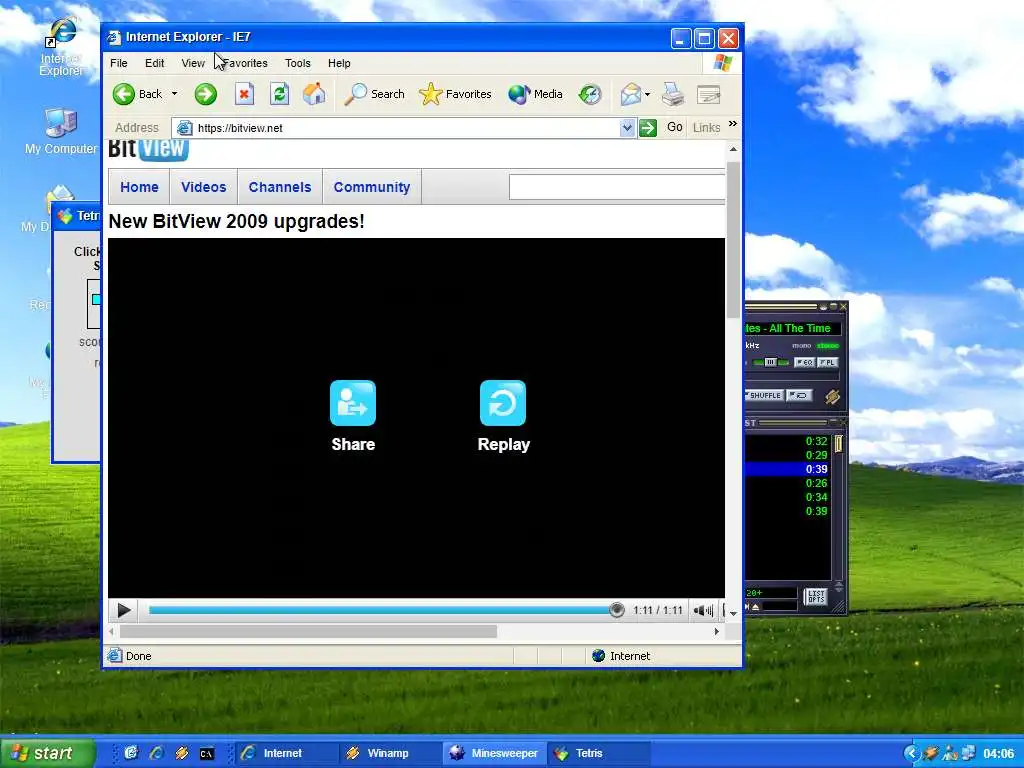This screenshot has height=768, width=1024.
Task: Click the green Go arrow button
Action: click(x=648, y=127)
